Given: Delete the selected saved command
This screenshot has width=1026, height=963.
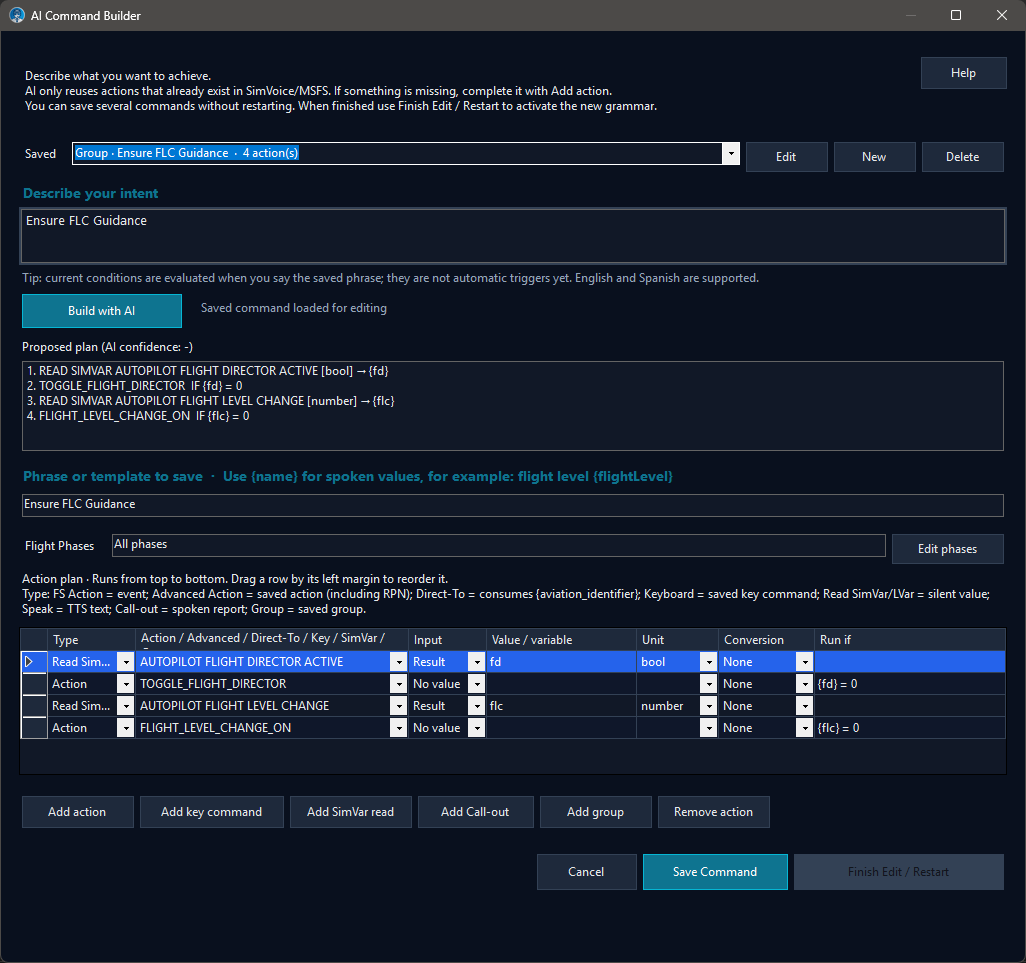Looking at the screenshot, I should (x=963, y=157).
